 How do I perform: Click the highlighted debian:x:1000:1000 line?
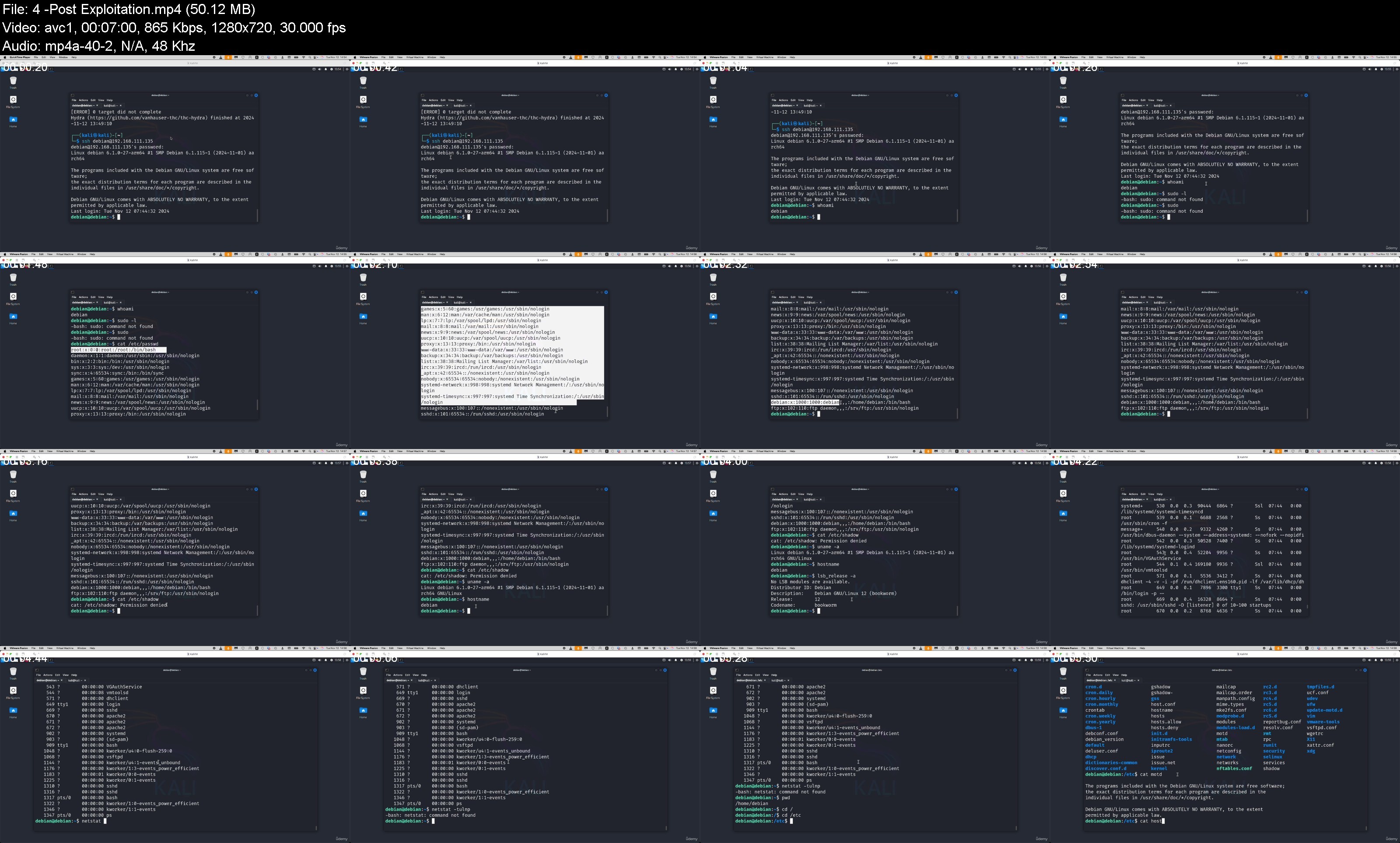(x=805, y=402)
